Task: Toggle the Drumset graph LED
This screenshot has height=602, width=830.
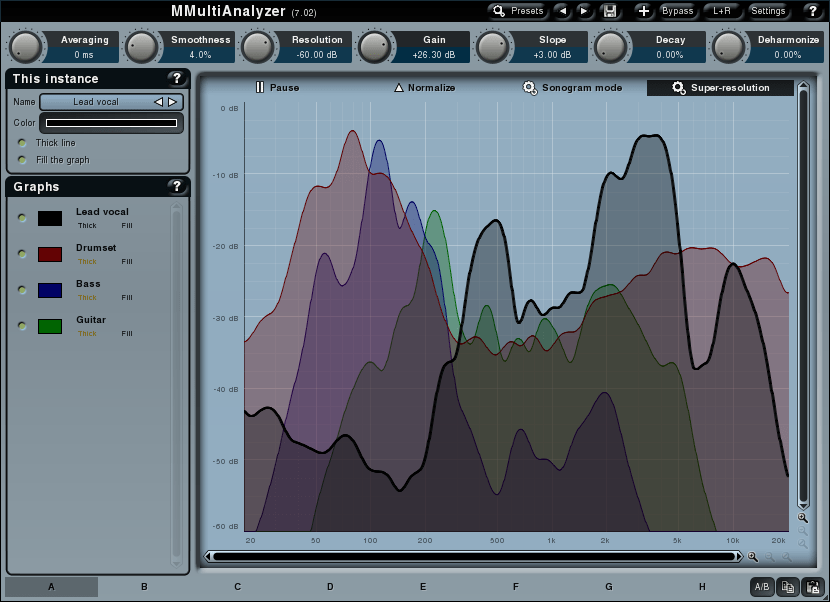Action: tap(22, 254)
